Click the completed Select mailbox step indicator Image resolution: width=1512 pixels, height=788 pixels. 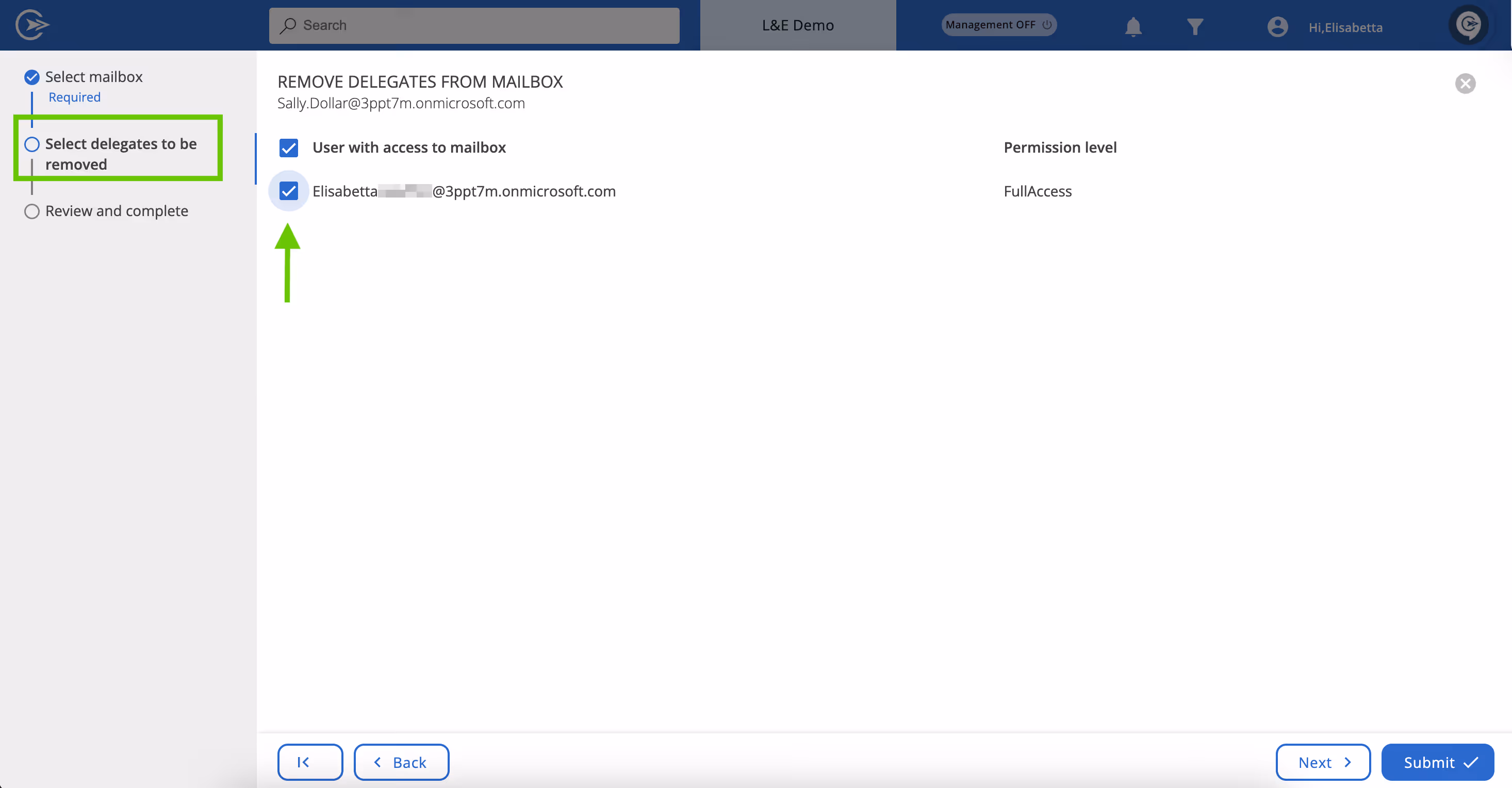coord(31,76)
